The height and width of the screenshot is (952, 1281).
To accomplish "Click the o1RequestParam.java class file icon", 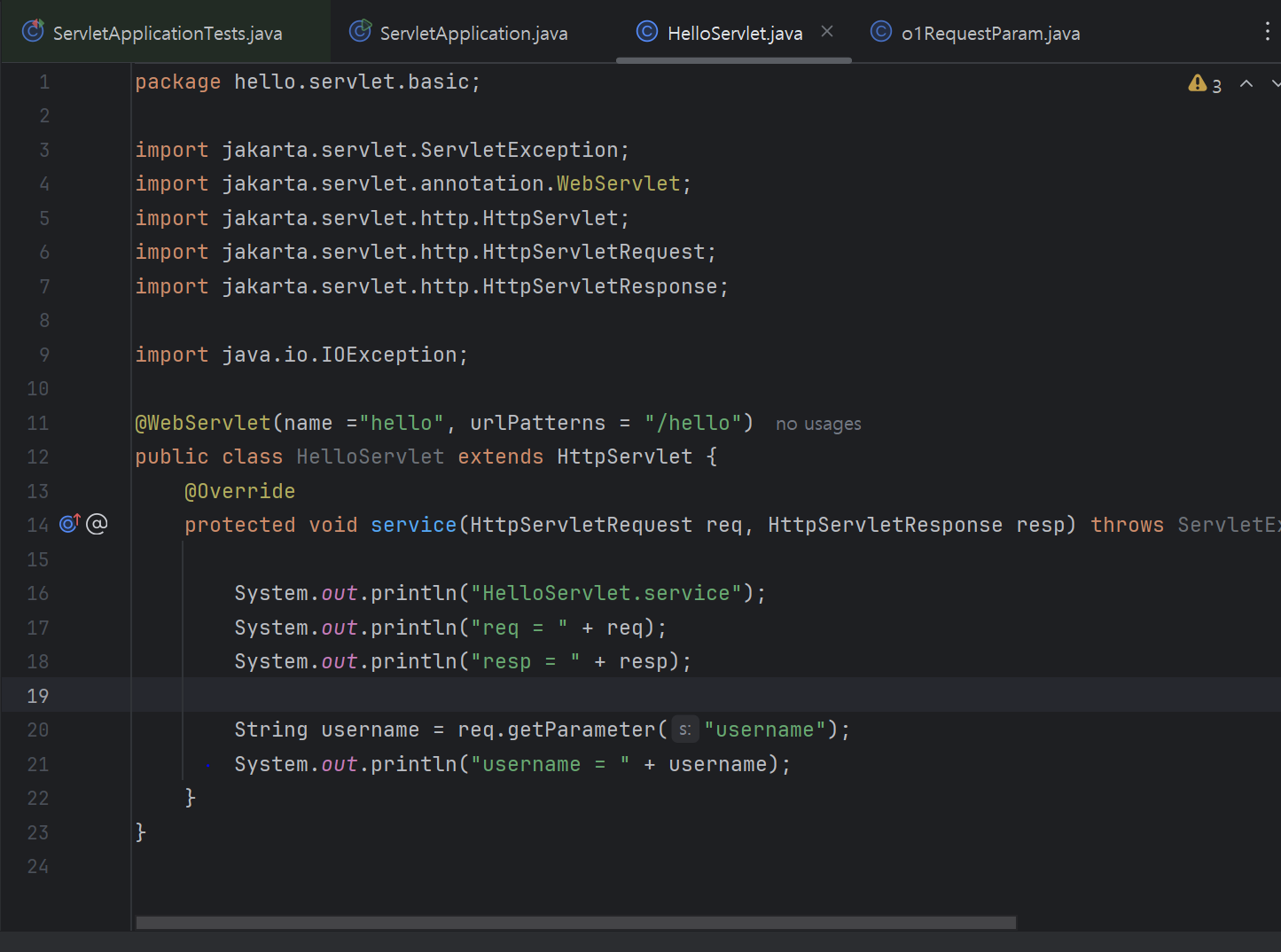I will click(881, 32).
